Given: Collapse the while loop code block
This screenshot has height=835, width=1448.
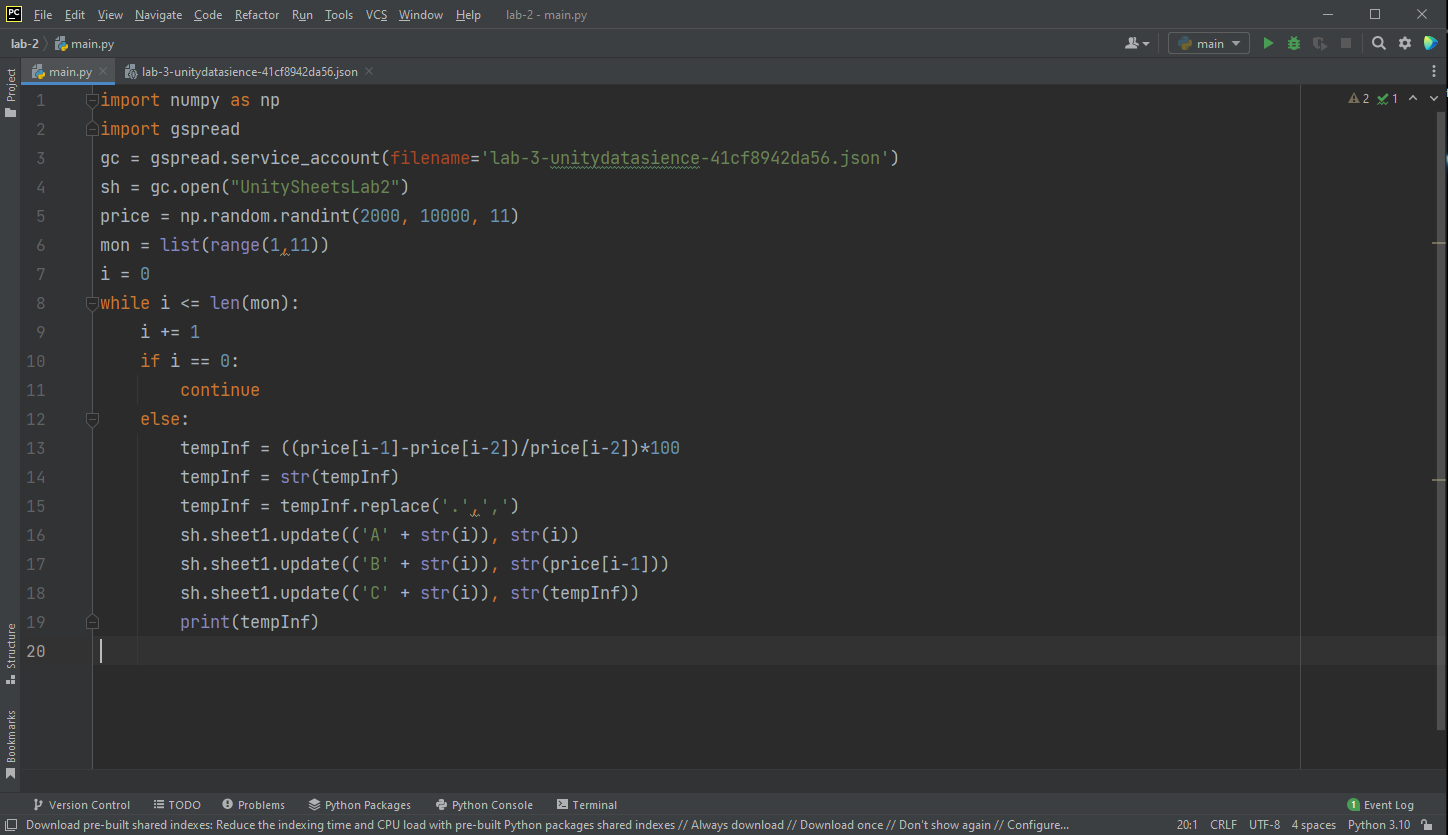Looking at the screenshot, I should (92, 302).
